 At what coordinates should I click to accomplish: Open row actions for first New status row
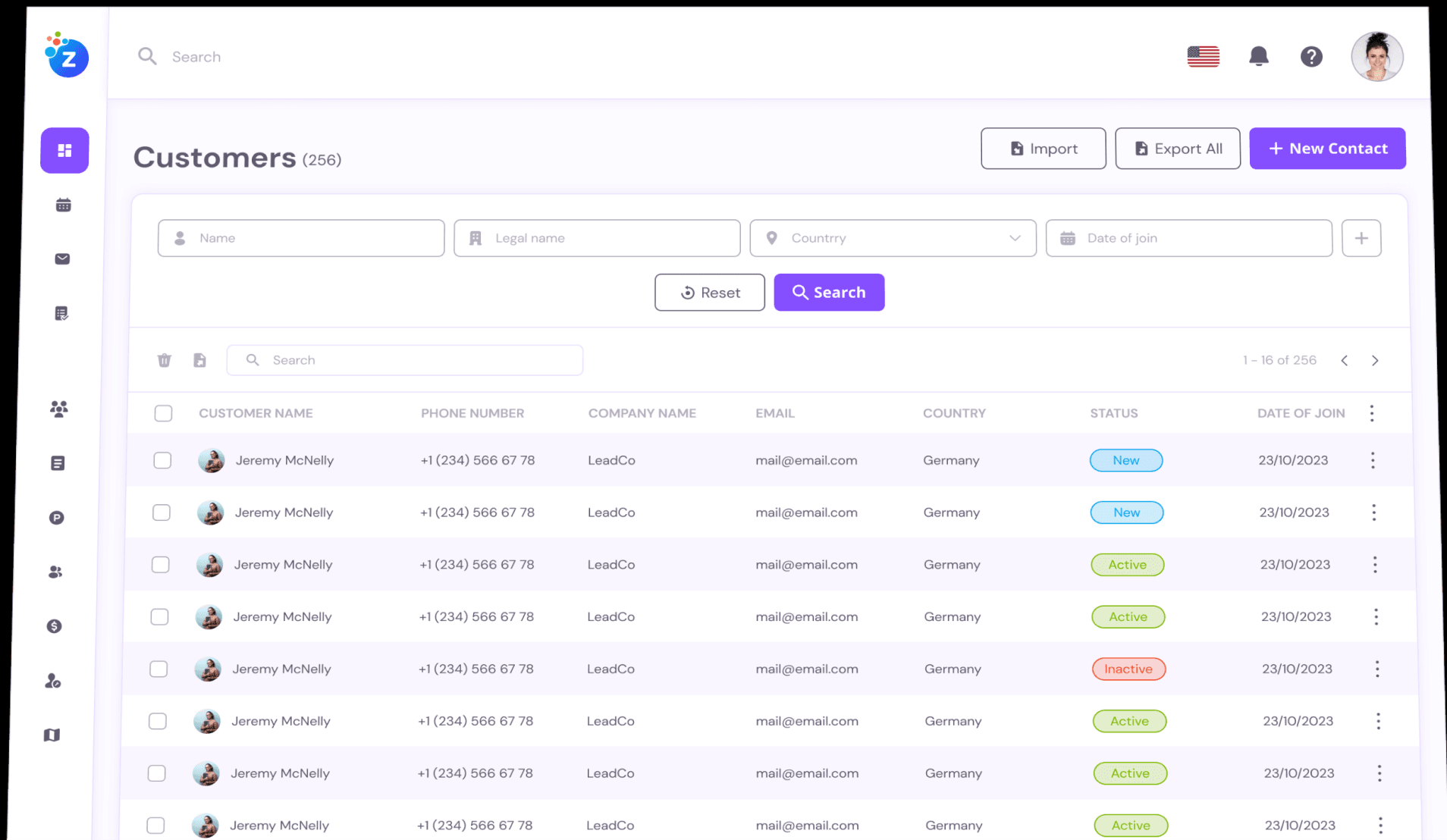[x=1373, y=460]
